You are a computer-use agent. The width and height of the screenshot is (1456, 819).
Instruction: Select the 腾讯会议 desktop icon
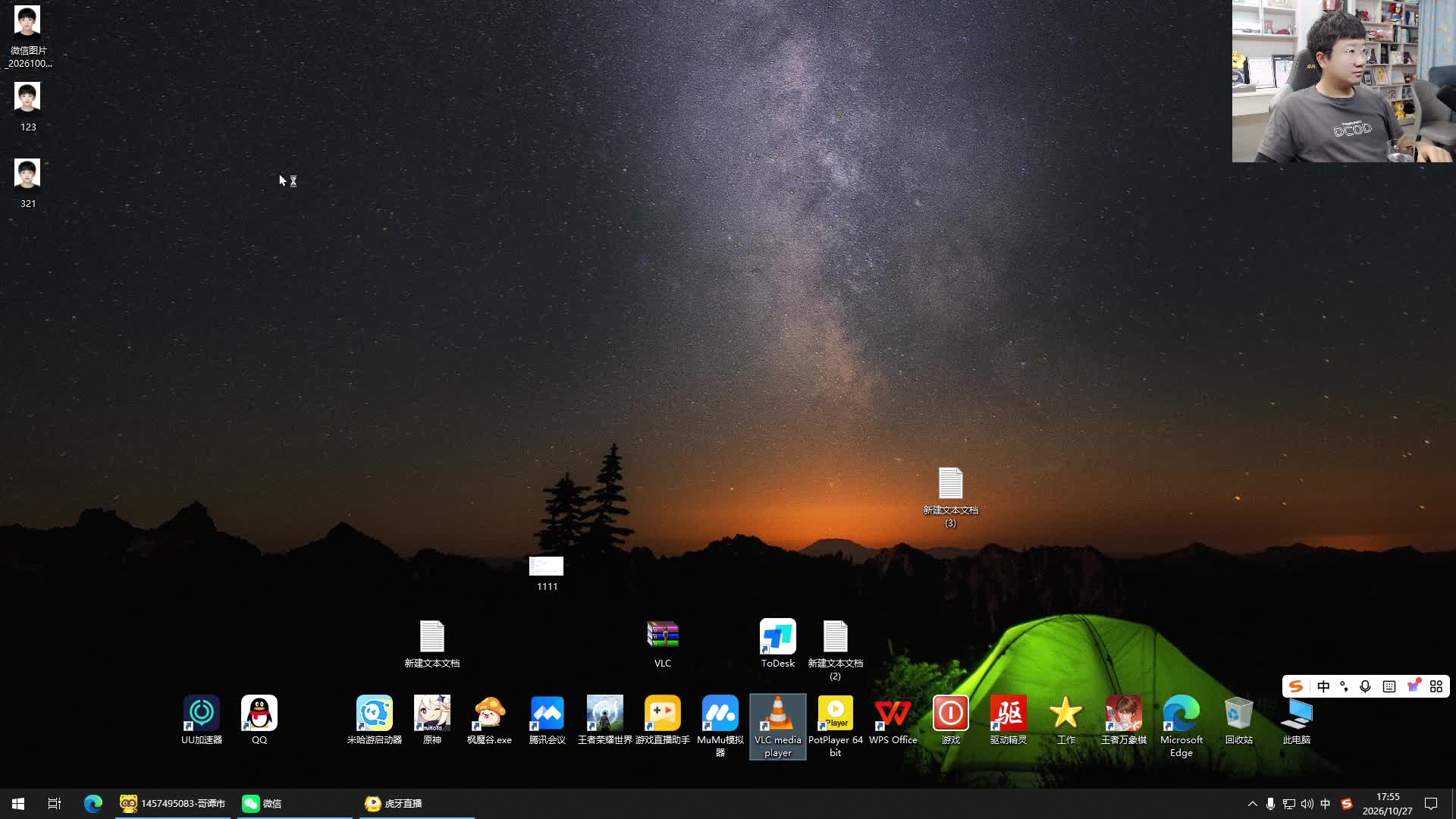(x=547, y=720)
